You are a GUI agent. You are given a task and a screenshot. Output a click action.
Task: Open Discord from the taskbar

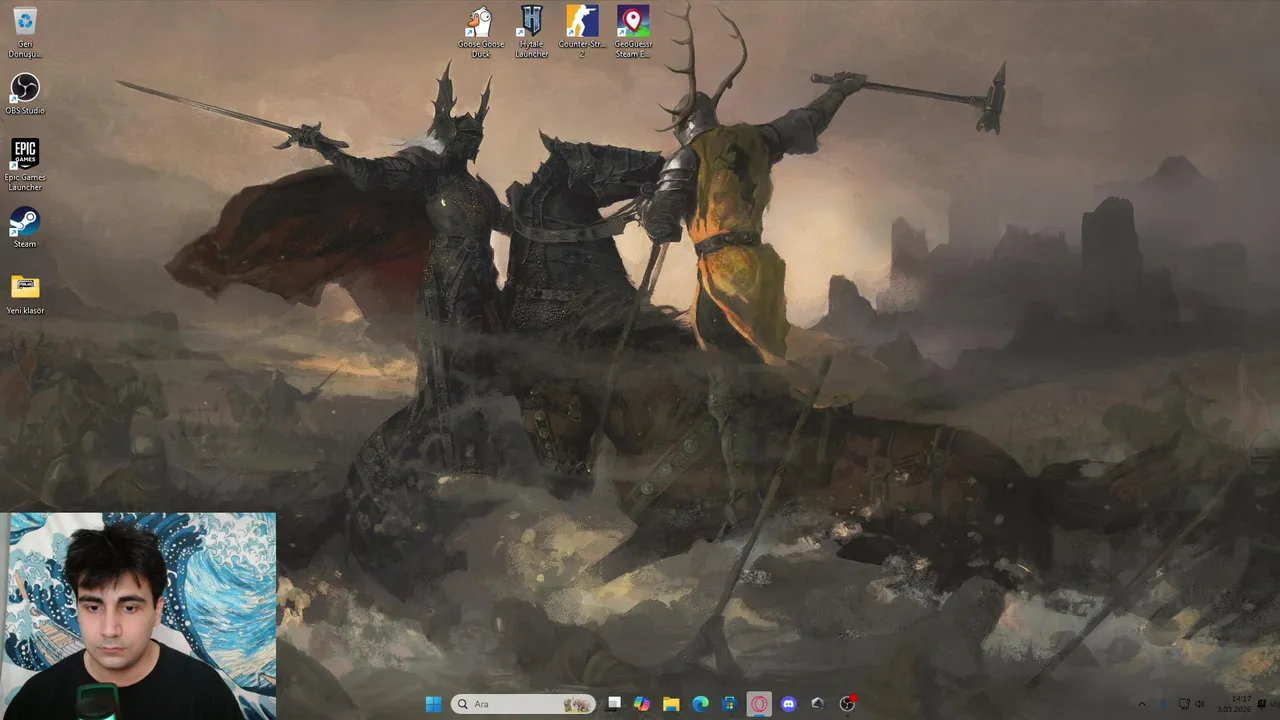(788, 704)
